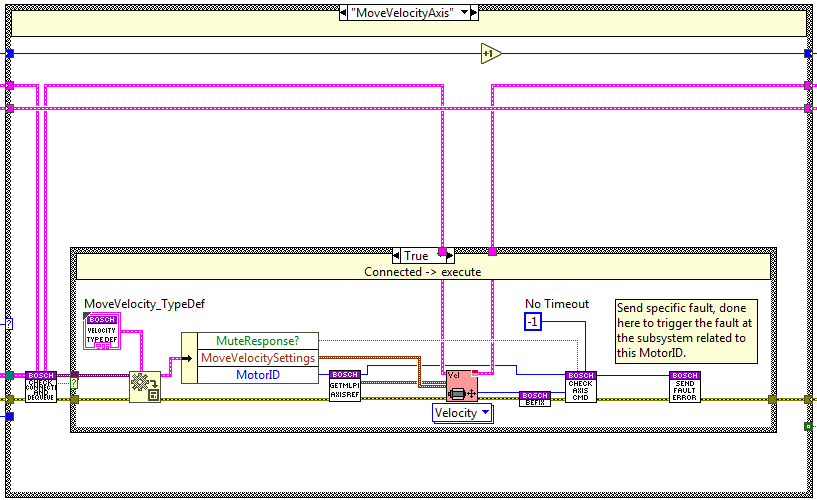Image resolution: width=817 pixels, height=500 pixels.
Task: Go to previous case of MoveVelocityAxis structure
Action: tap(343, 12)
